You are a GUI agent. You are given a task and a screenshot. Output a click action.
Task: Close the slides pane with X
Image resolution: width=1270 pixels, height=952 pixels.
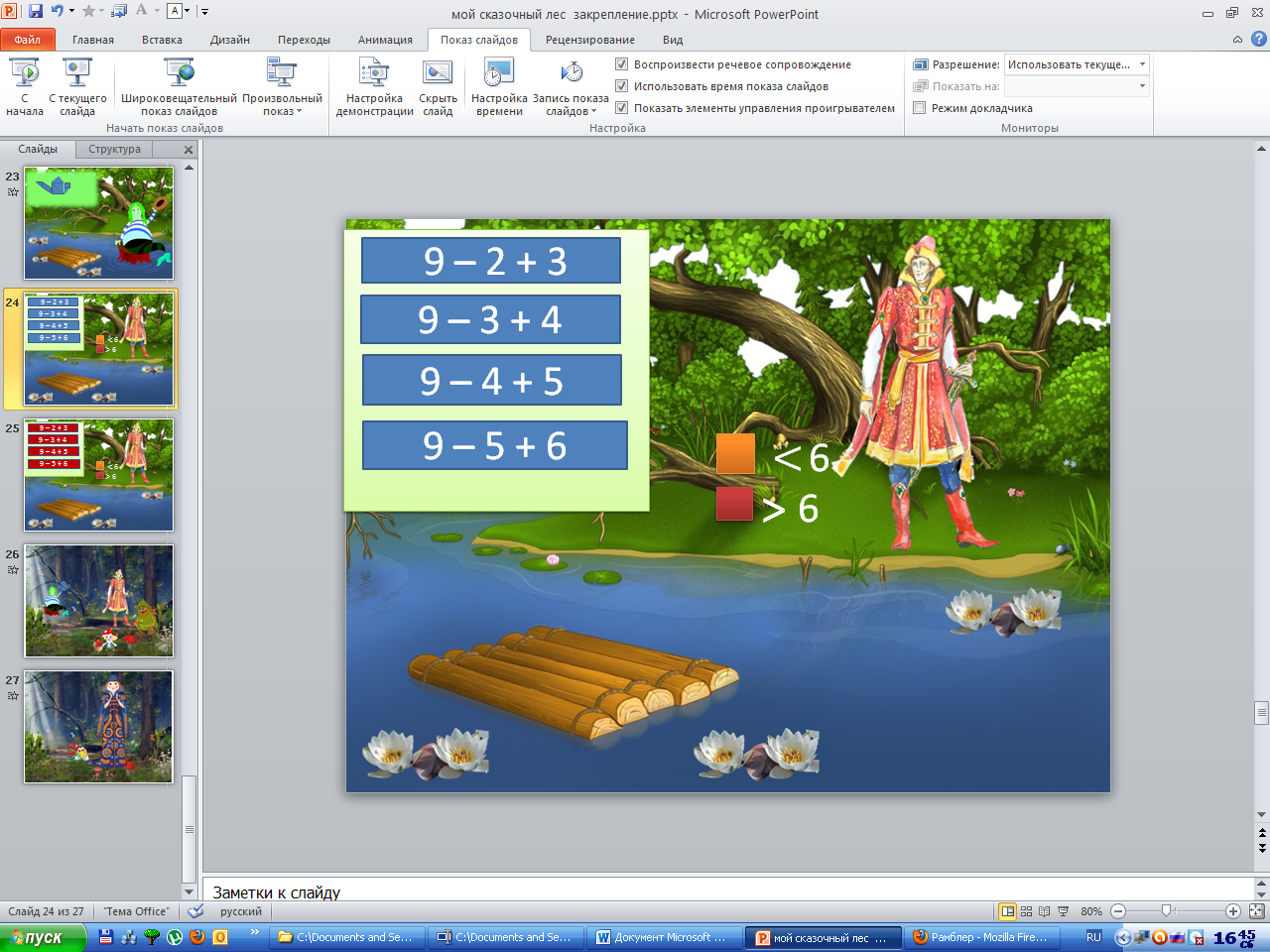point(189,150)
